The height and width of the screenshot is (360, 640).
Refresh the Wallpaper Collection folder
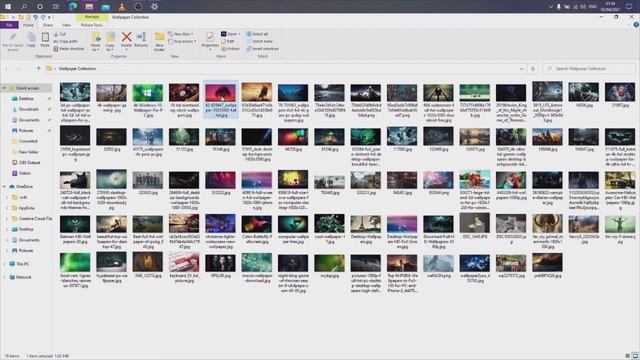[x=533, y=69]
